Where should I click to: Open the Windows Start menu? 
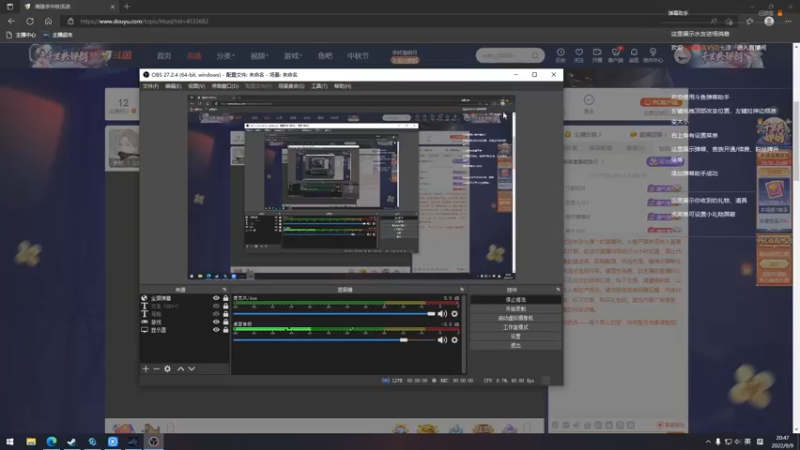coord(10,441)
